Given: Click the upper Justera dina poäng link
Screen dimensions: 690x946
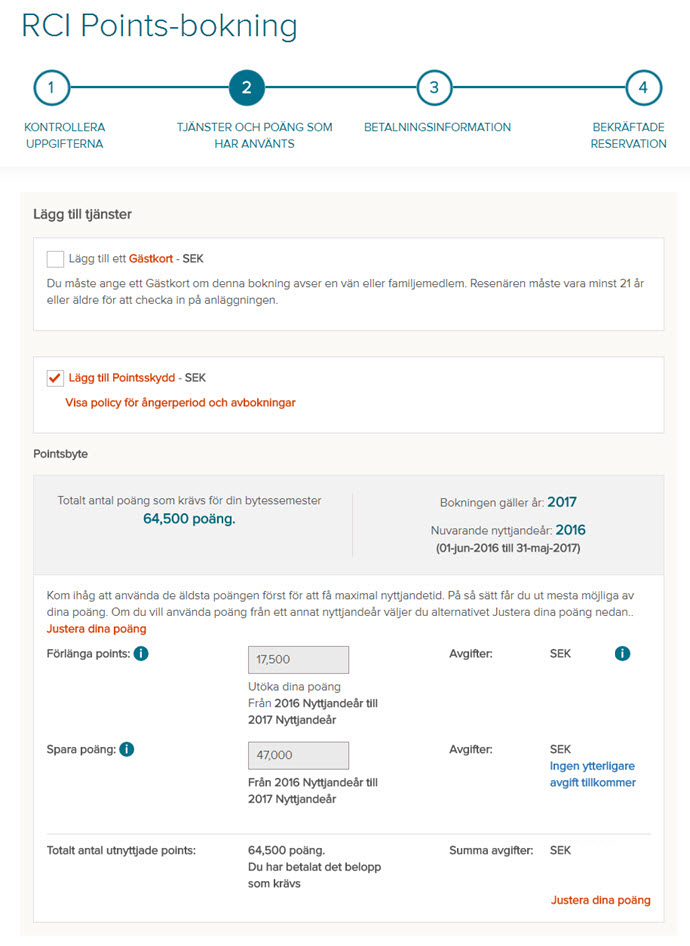Looking at the screenshot, I should point(97,629).
